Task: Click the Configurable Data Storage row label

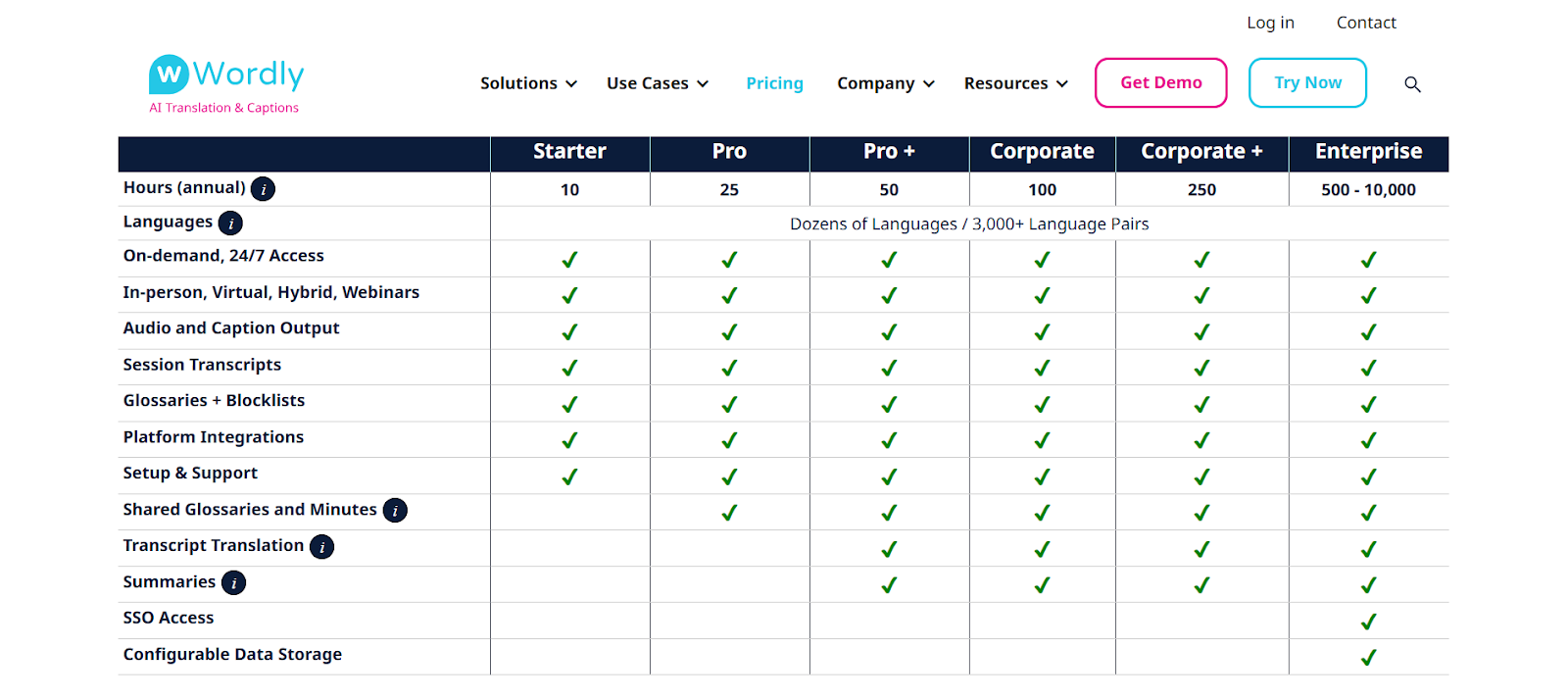Action: click(232, 655)
